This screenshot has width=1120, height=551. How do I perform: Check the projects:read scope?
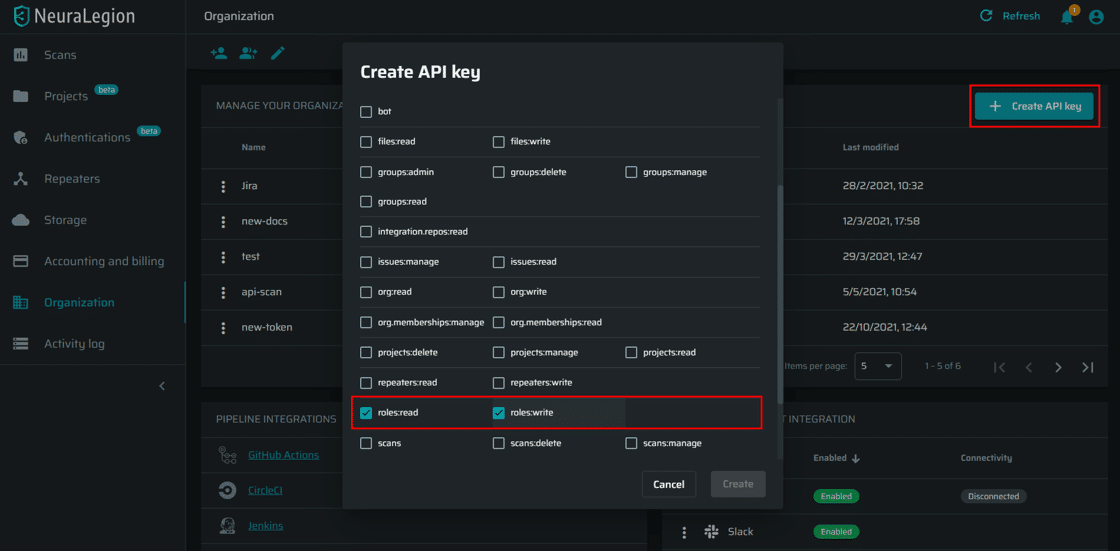pos(631,352)
